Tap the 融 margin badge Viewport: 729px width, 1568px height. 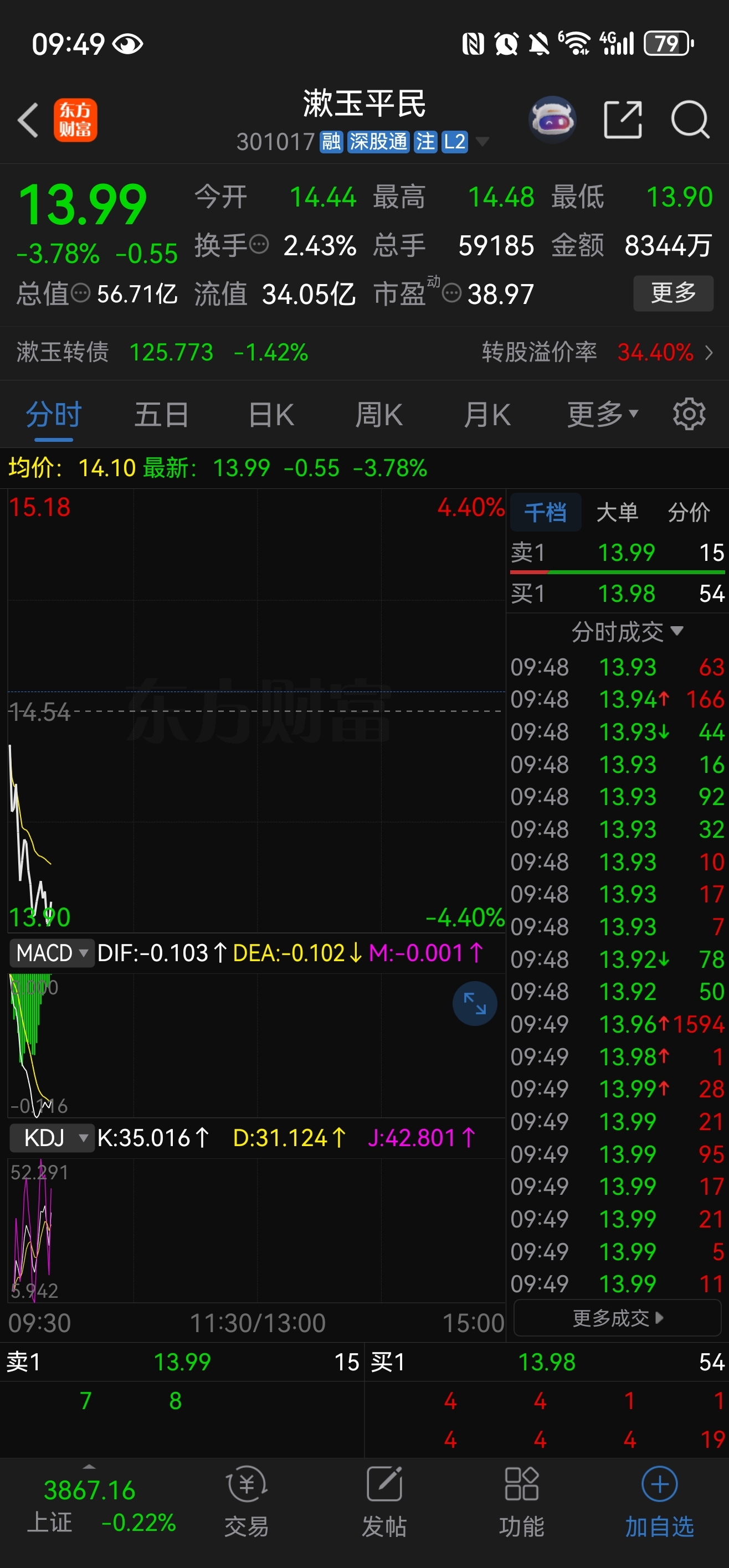coord(331,142)
